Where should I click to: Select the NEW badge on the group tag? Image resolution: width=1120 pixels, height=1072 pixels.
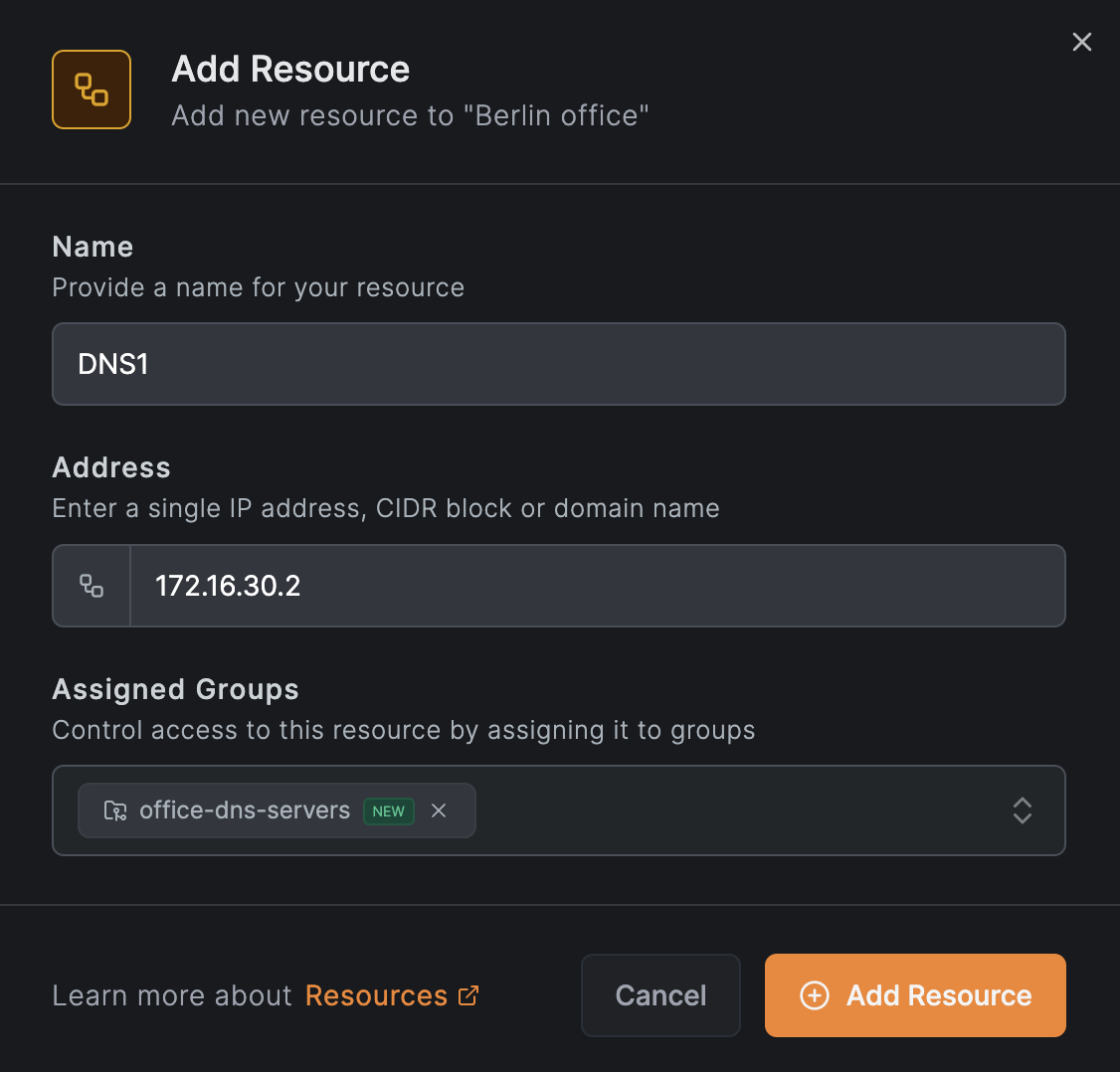point(389,811)
